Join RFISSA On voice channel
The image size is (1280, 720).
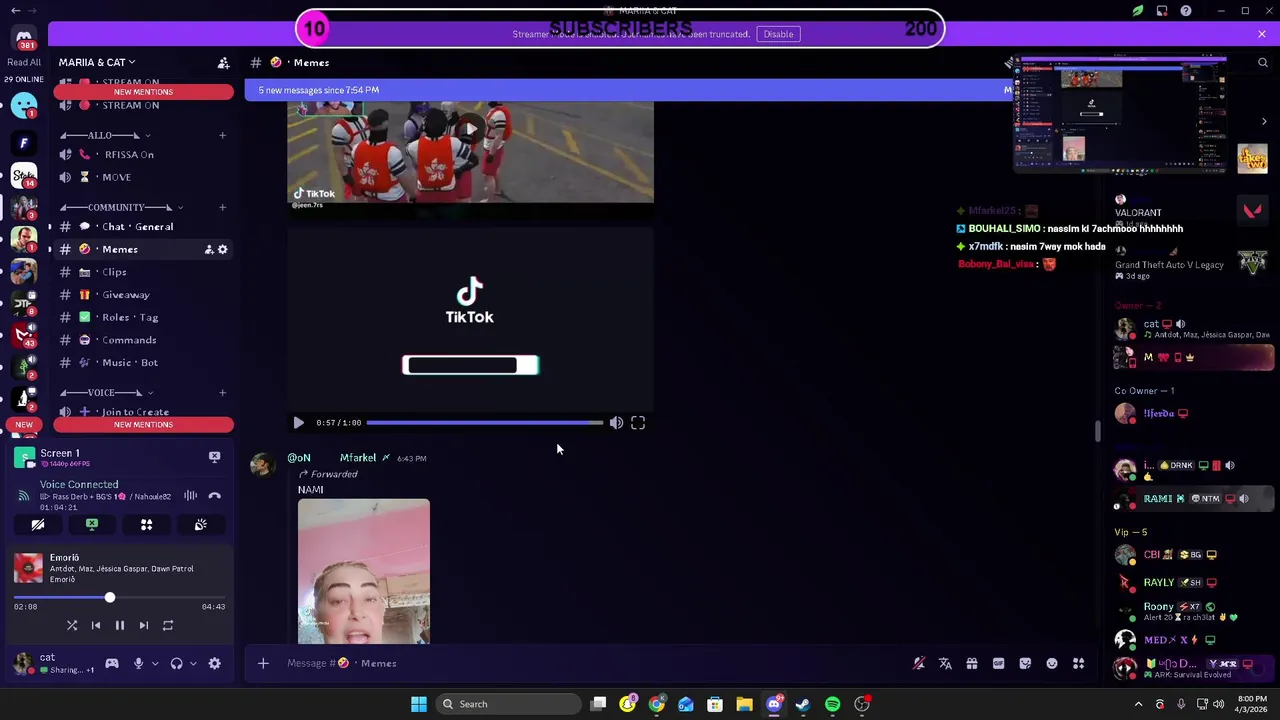[143, 155]
